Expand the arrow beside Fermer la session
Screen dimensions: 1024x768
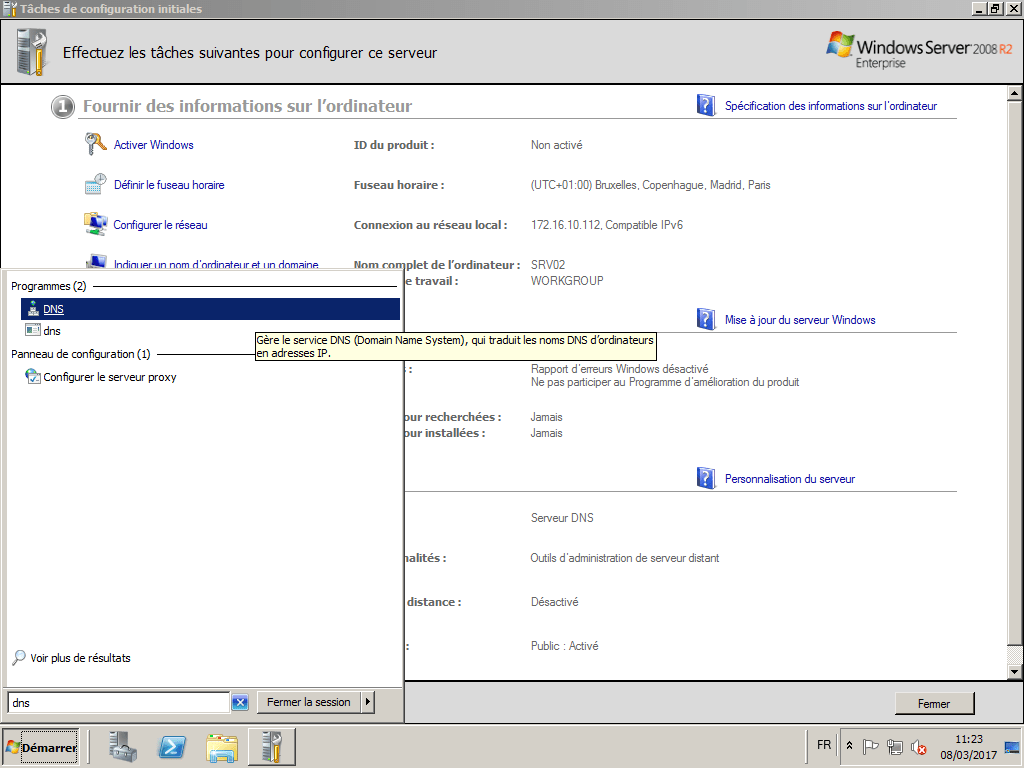click(x=367, y=702)
